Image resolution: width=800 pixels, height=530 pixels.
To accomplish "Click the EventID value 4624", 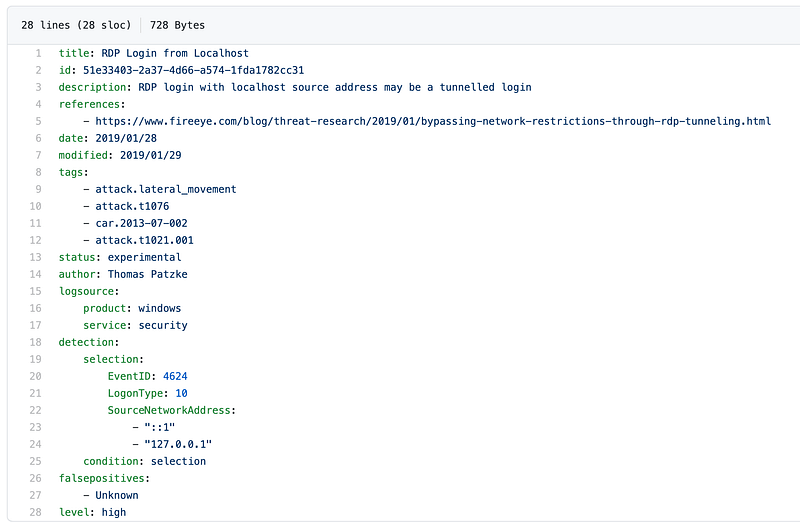I will (x=175, y=376).
